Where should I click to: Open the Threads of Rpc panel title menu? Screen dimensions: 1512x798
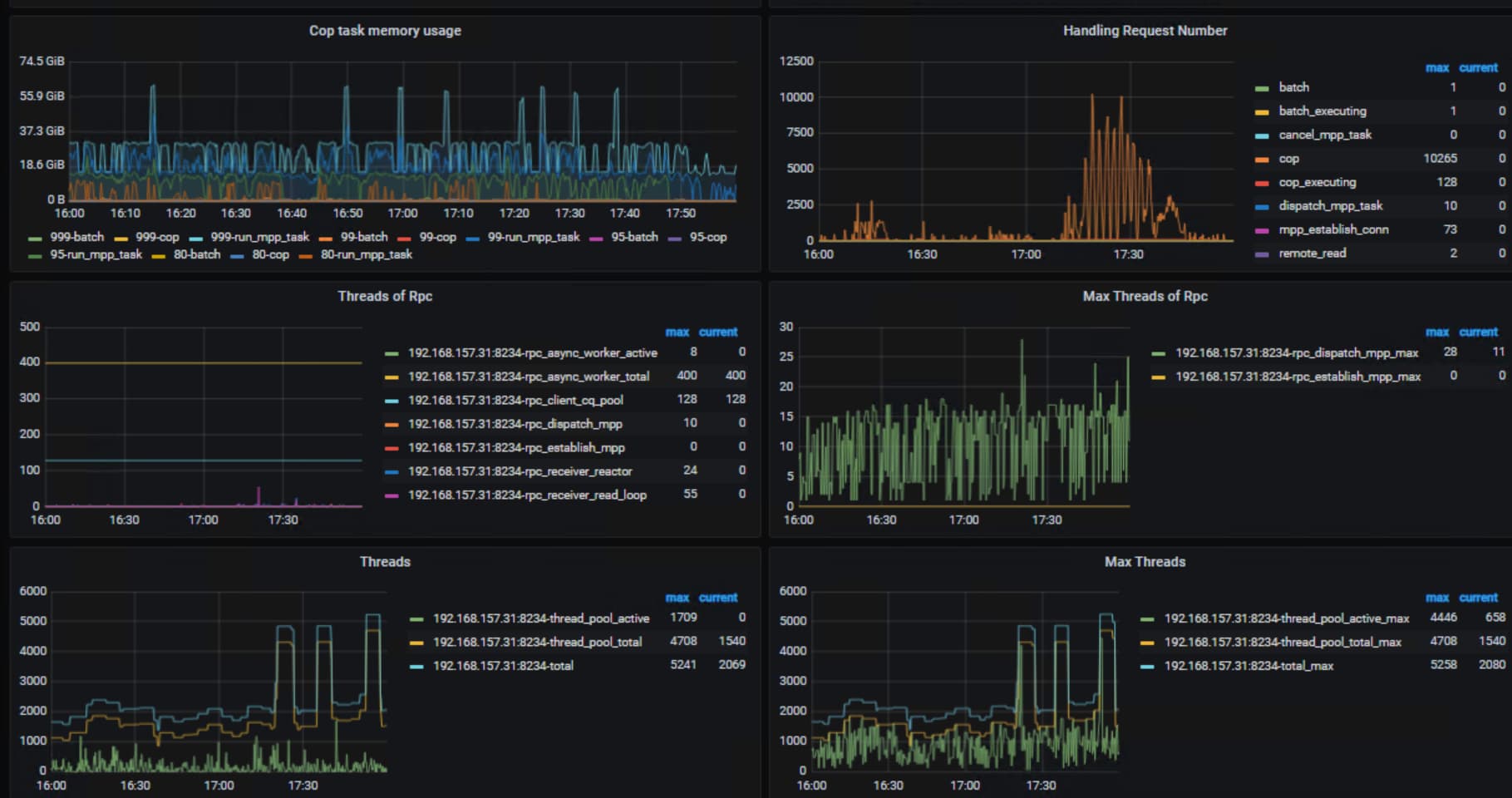tap(385, 296)
